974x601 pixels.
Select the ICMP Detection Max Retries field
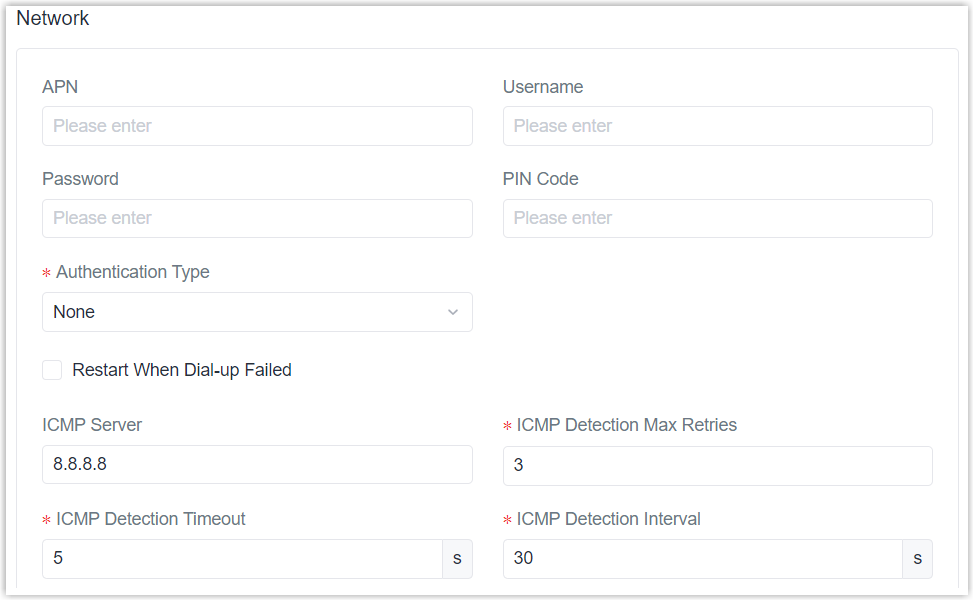(x=717, y=465)
